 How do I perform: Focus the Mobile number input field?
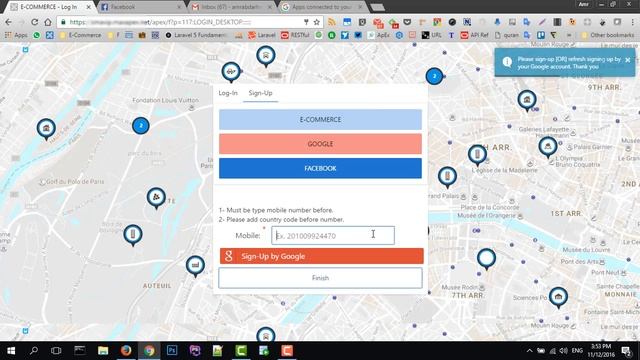(x=333, y=236)
